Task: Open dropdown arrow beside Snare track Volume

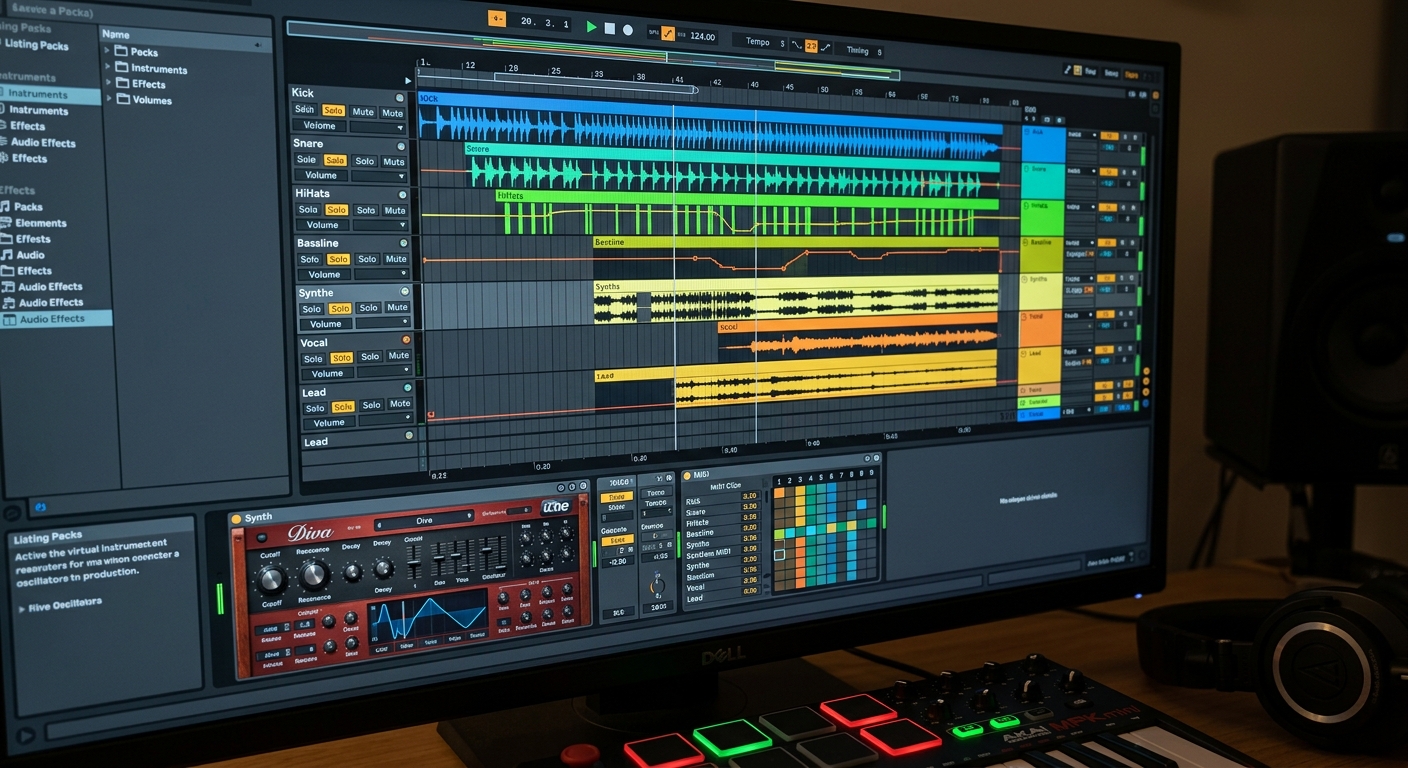Action: click(402, 177)
